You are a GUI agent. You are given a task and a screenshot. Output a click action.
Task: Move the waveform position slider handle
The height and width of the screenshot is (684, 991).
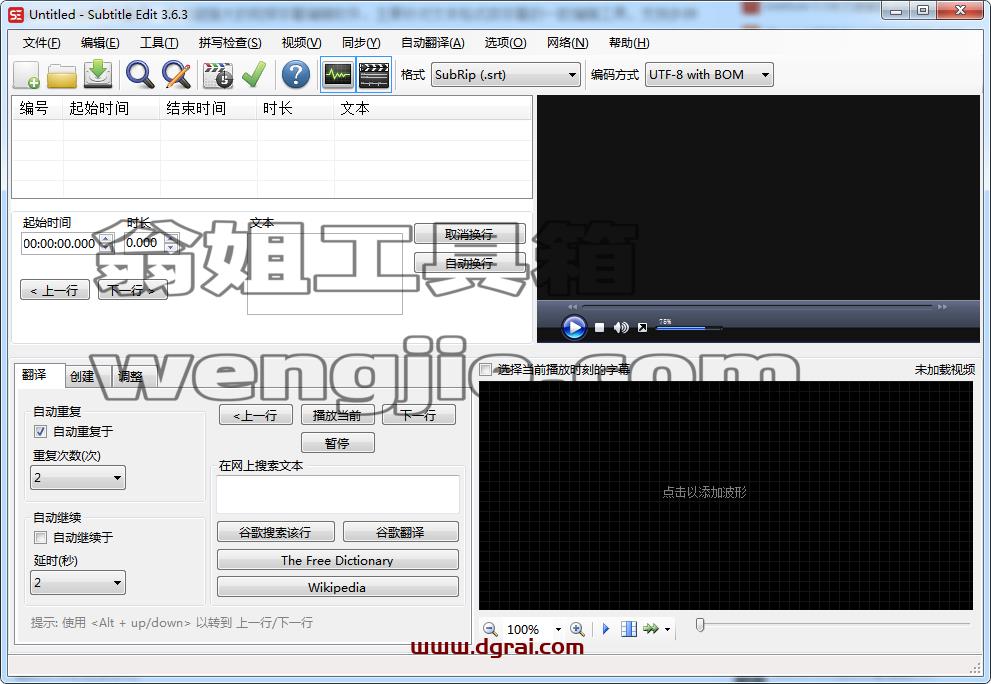pos(700,625)
